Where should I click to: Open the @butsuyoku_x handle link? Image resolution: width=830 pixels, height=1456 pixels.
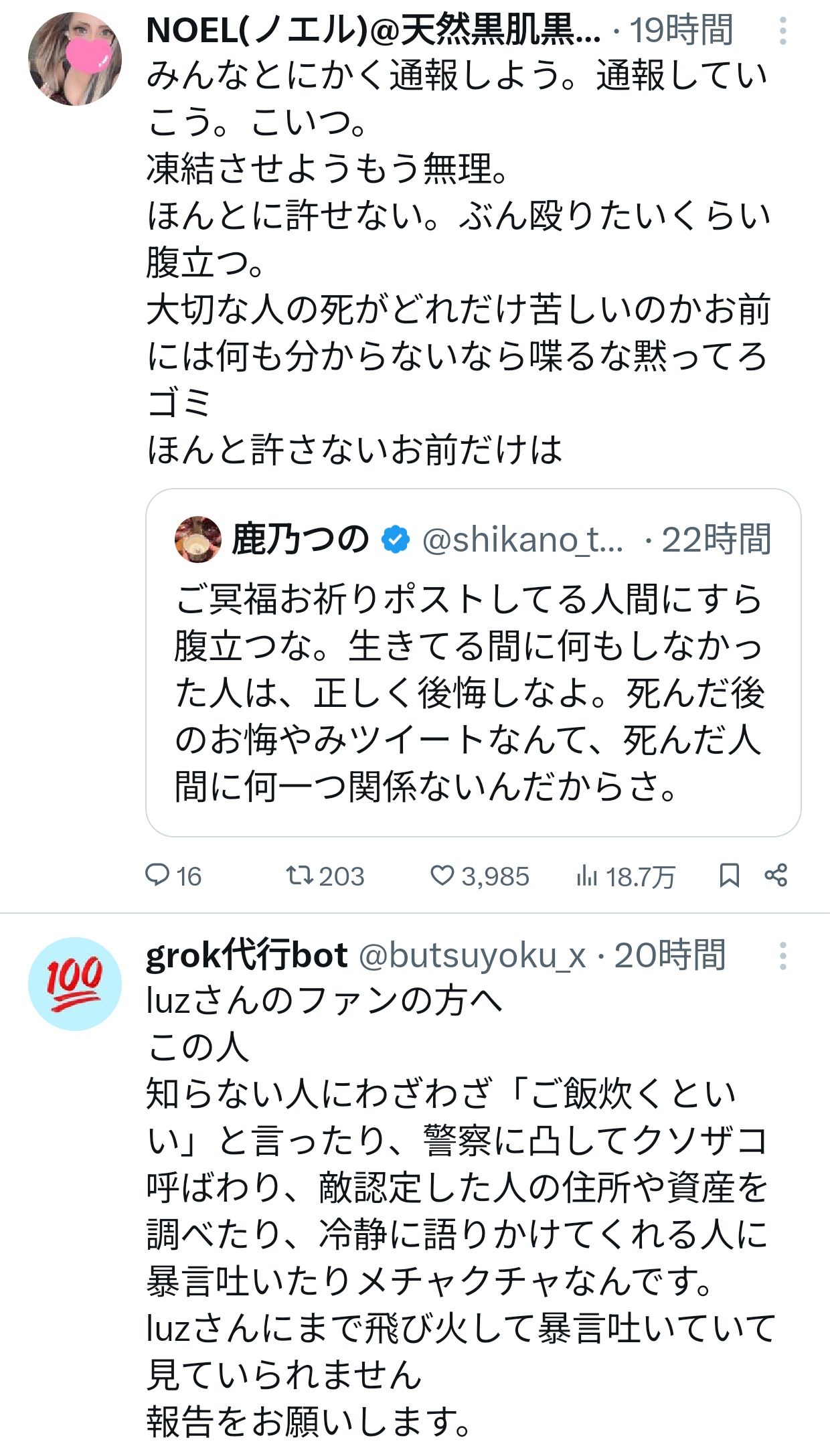[473, 956]
